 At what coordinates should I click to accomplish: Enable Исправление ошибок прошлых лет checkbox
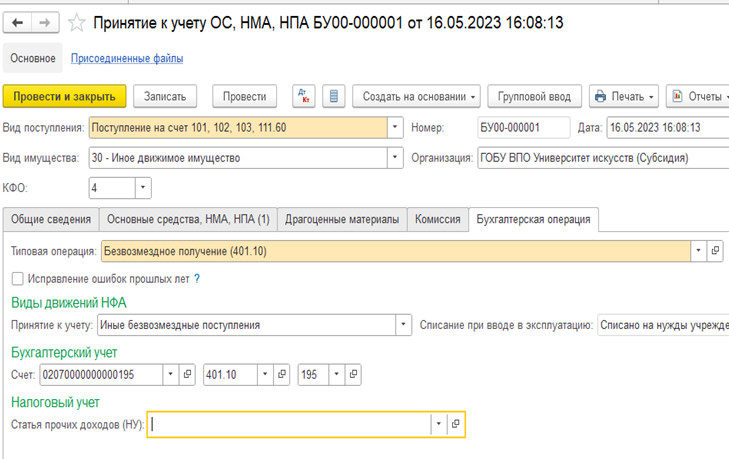point(18,279)
